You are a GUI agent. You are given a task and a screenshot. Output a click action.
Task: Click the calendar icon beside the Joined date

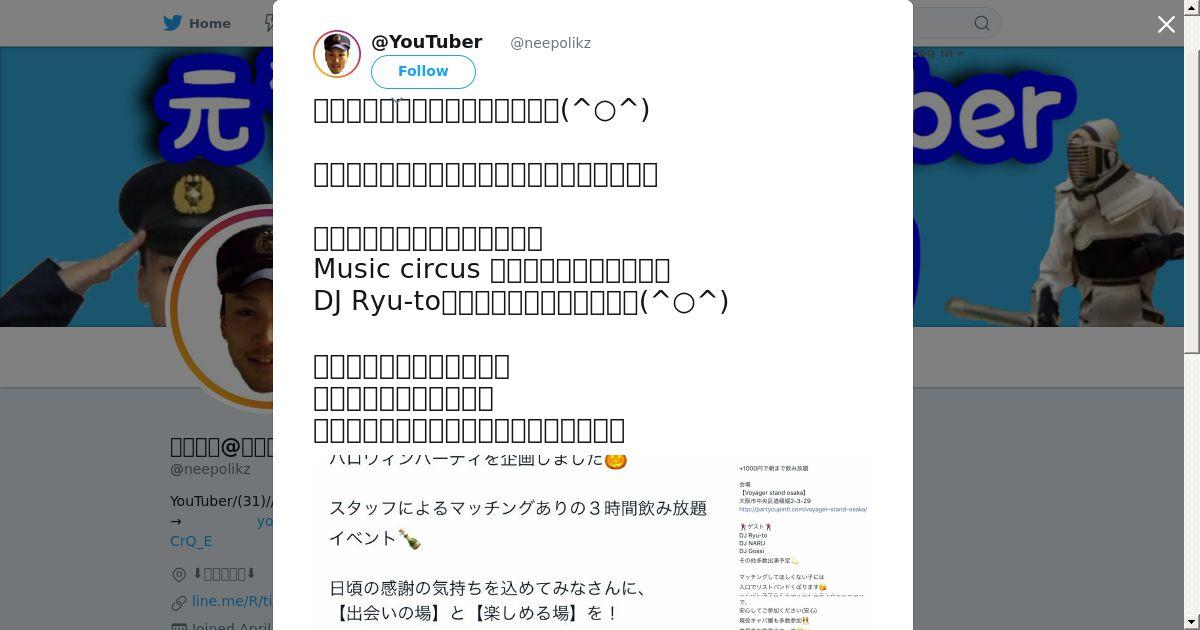[179, 627]
